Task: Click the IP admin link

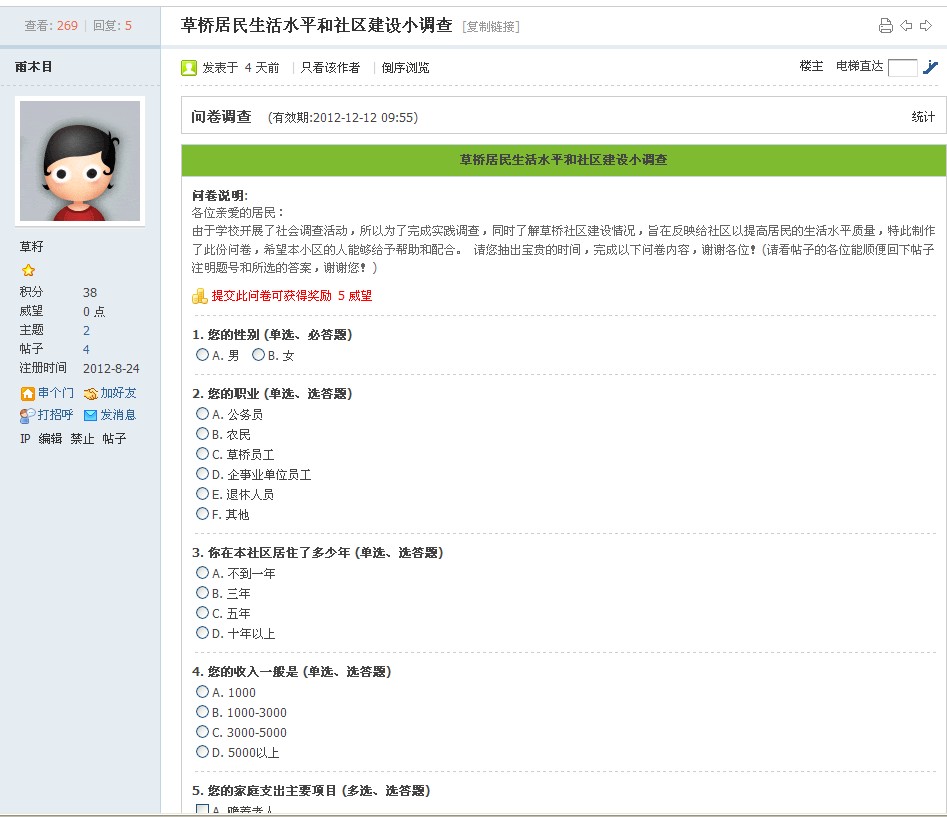Action: coord(25,438)
